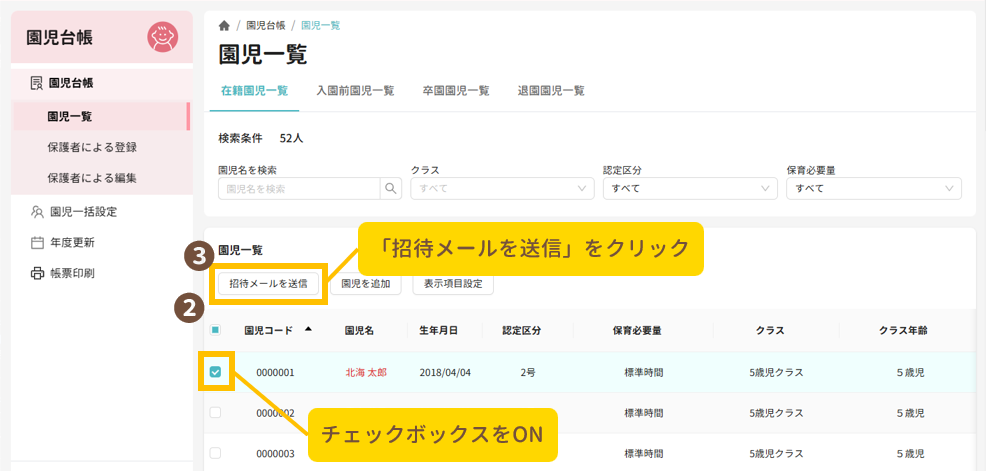The image size is (986, 471).
Task: Click the 年度更新 calendar icon
Action: pyautogui.click(x=36, y=242)
